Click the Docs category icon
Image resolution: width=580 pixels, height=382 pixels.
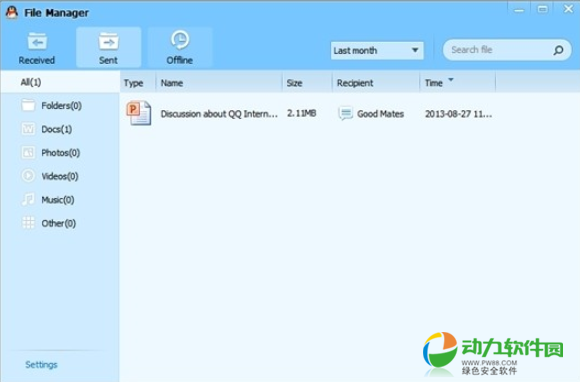28,129
